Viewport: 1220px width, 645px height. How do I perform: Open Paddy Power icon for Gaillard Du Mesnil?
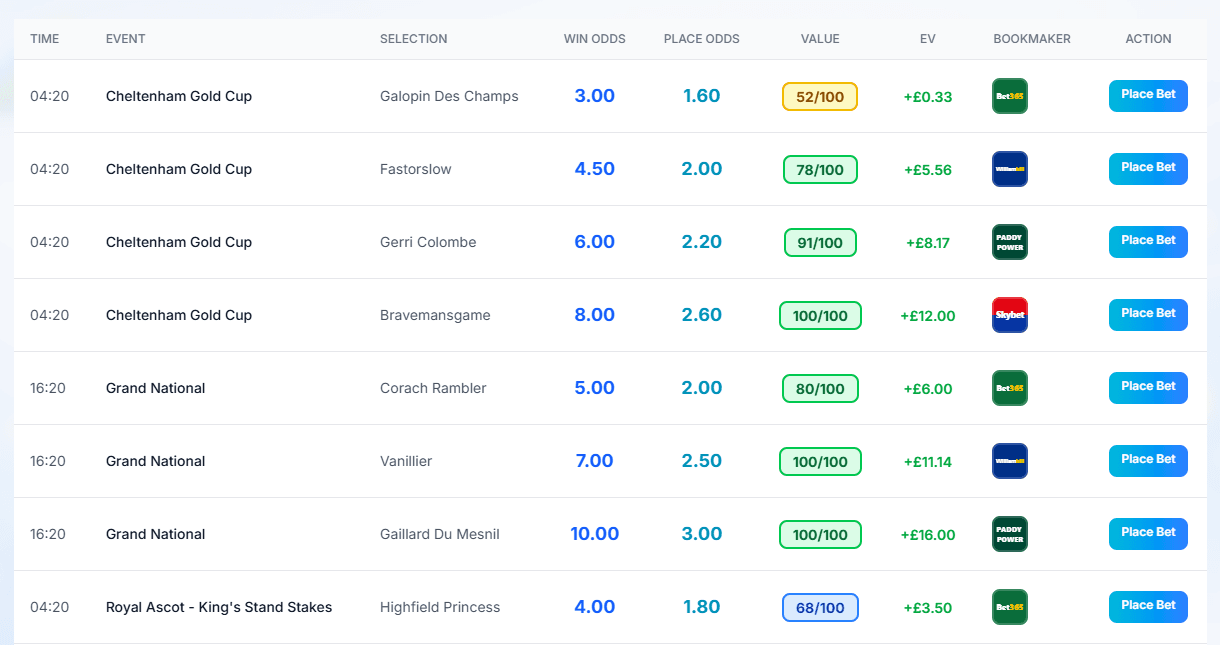tap(1009, 534)
